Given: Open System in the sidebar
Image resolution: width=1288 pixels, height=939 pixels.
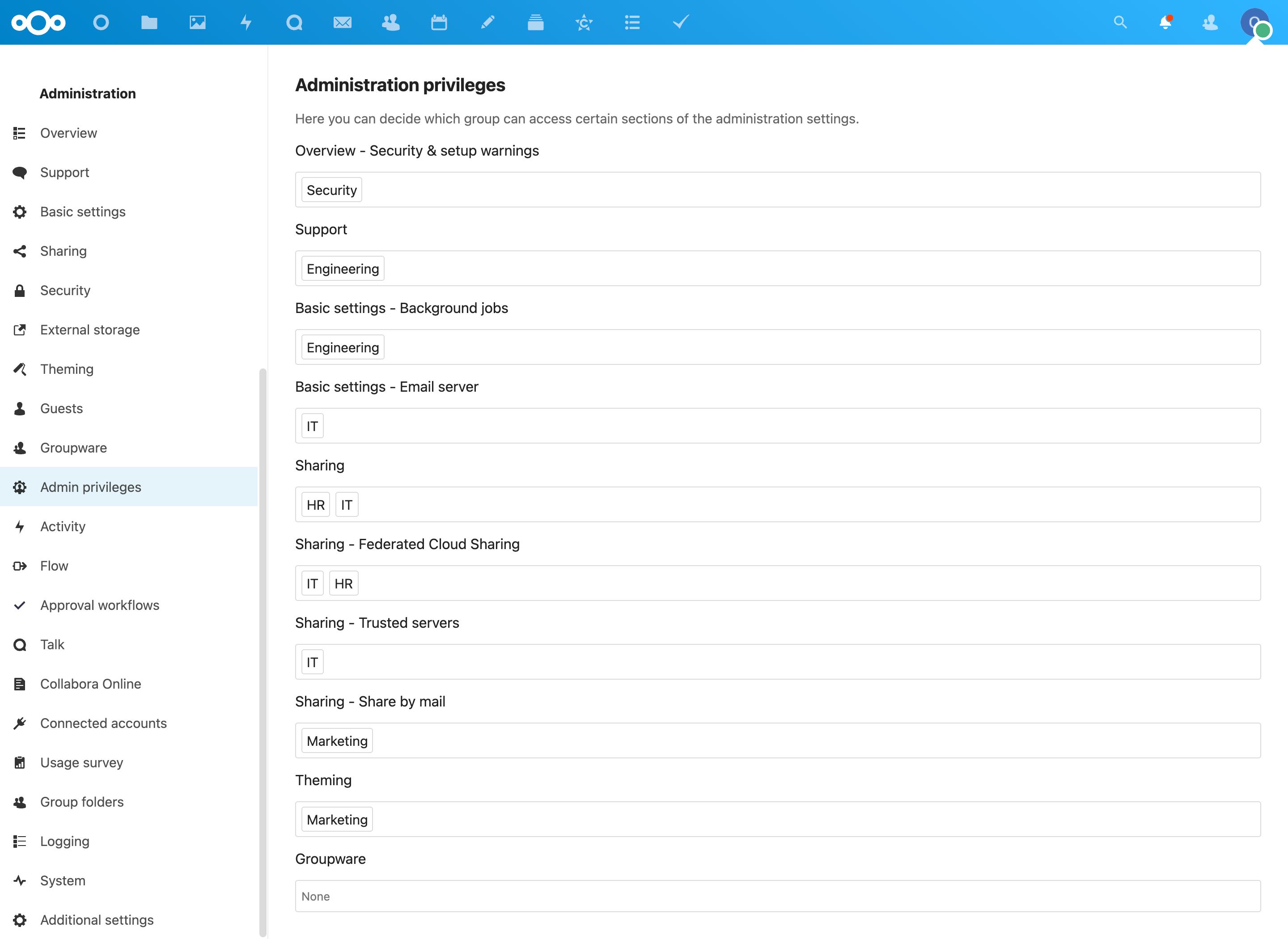Looking at the screenshot, I should 129,880.
